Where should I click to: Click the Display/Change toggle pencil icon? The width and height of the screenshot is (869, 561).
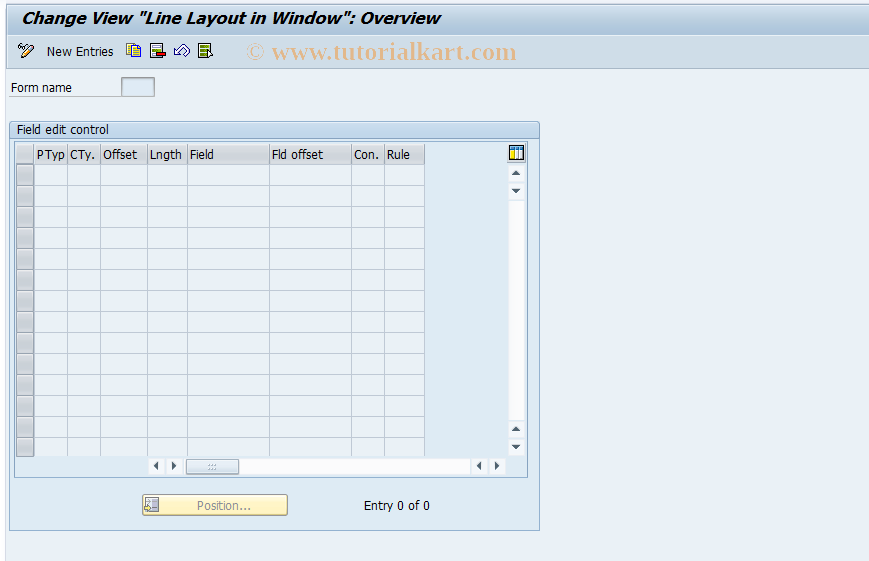click(25, 51)
